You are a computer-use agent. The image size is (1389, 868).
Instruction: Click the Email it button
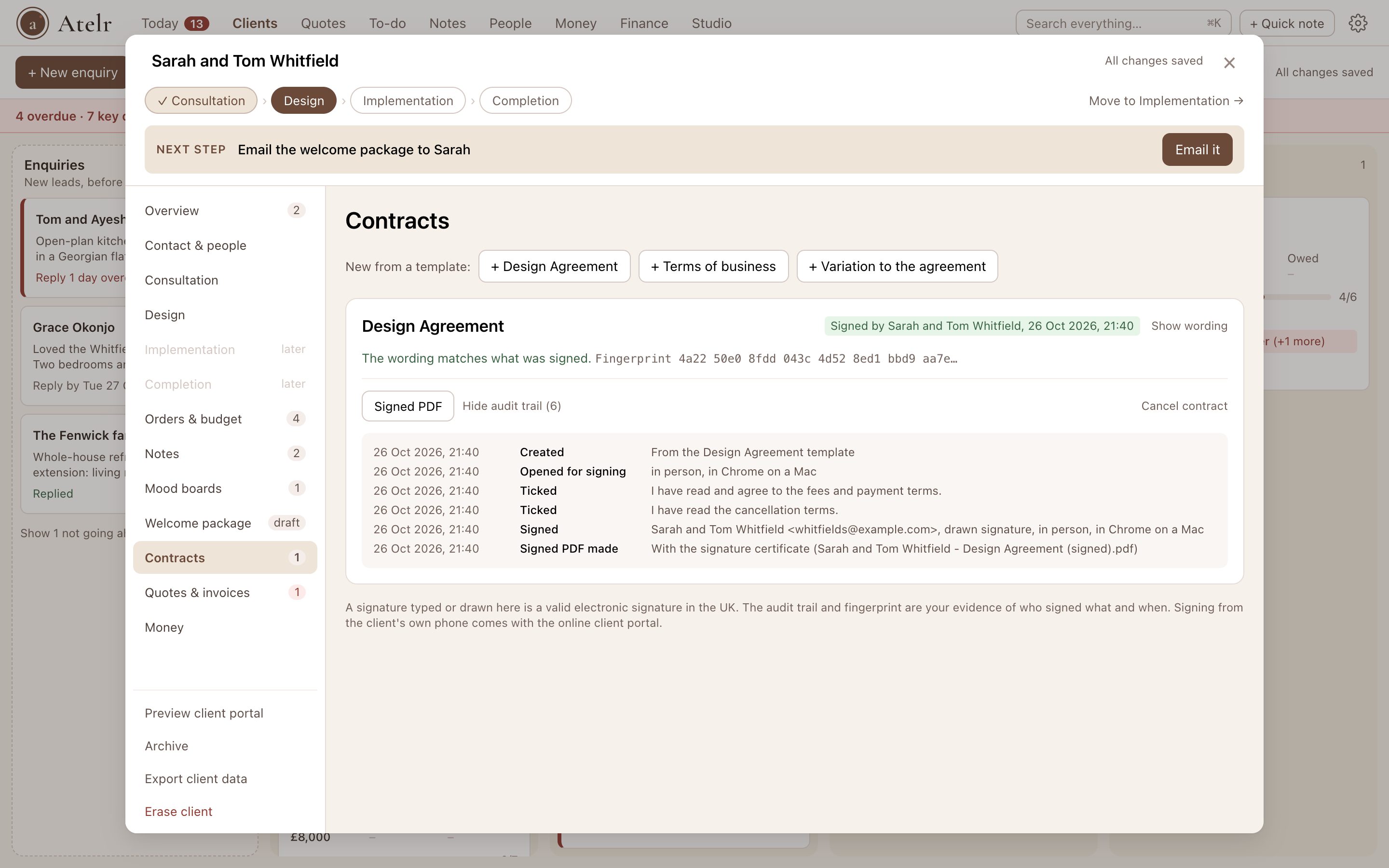(1198, 149)
